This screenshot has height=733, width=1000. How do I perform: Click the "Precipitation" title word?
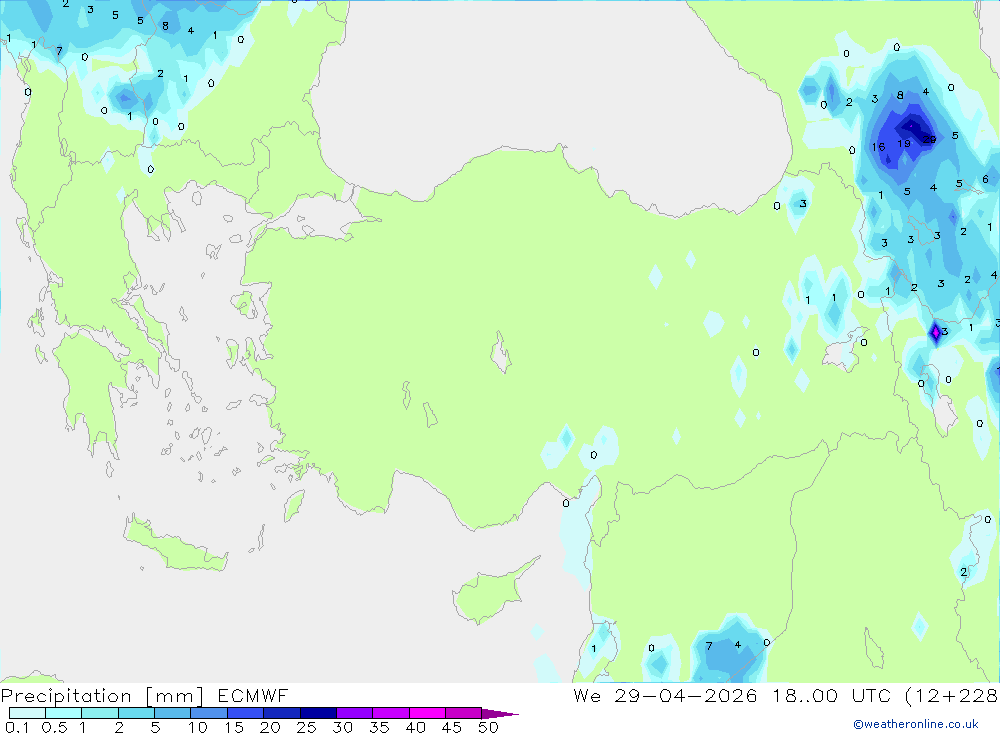(x=66, y=696)
